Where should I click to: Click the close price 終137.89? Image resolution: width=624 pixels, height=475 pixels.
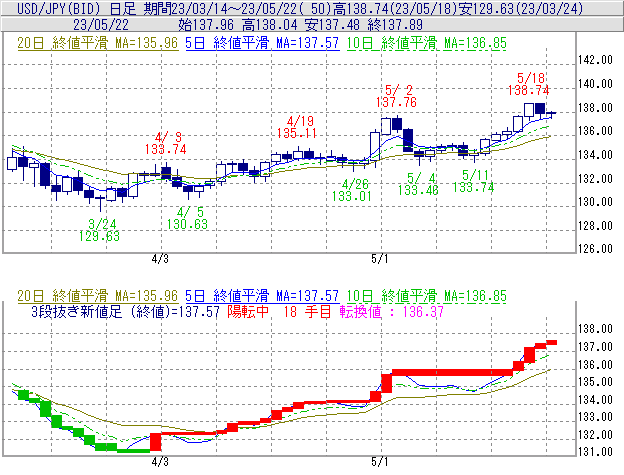point(395,25)
